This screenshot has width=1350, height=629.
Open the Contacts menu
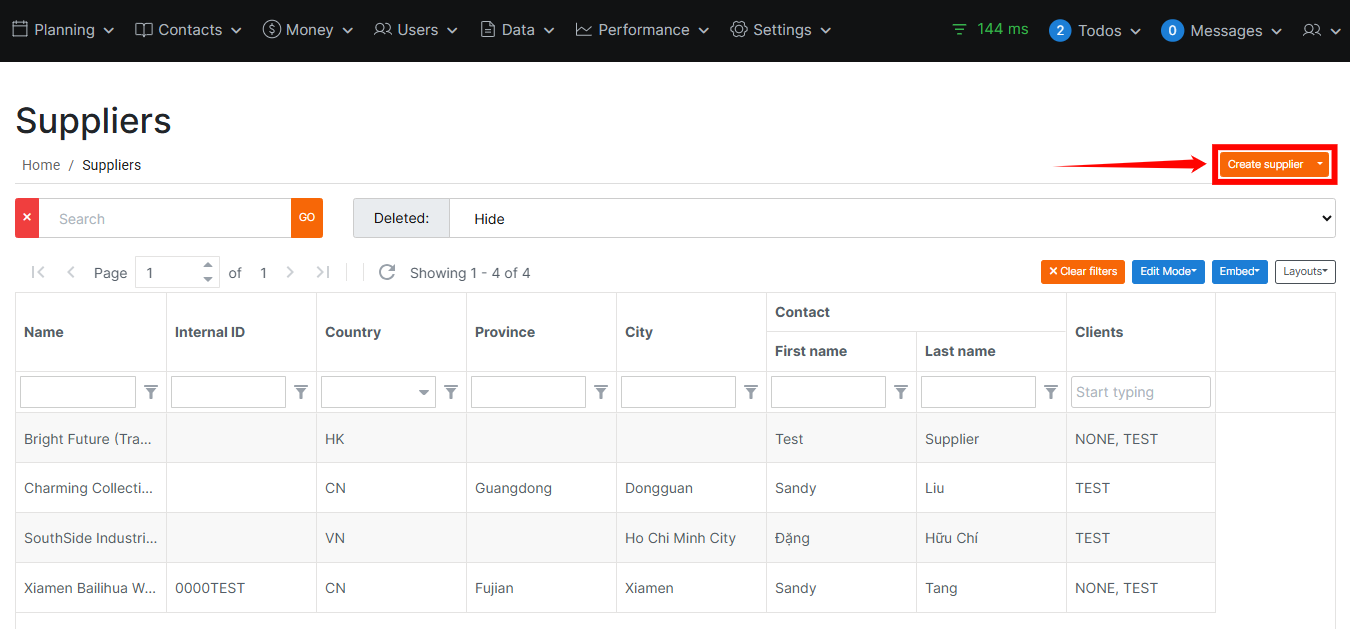[188, 30]
